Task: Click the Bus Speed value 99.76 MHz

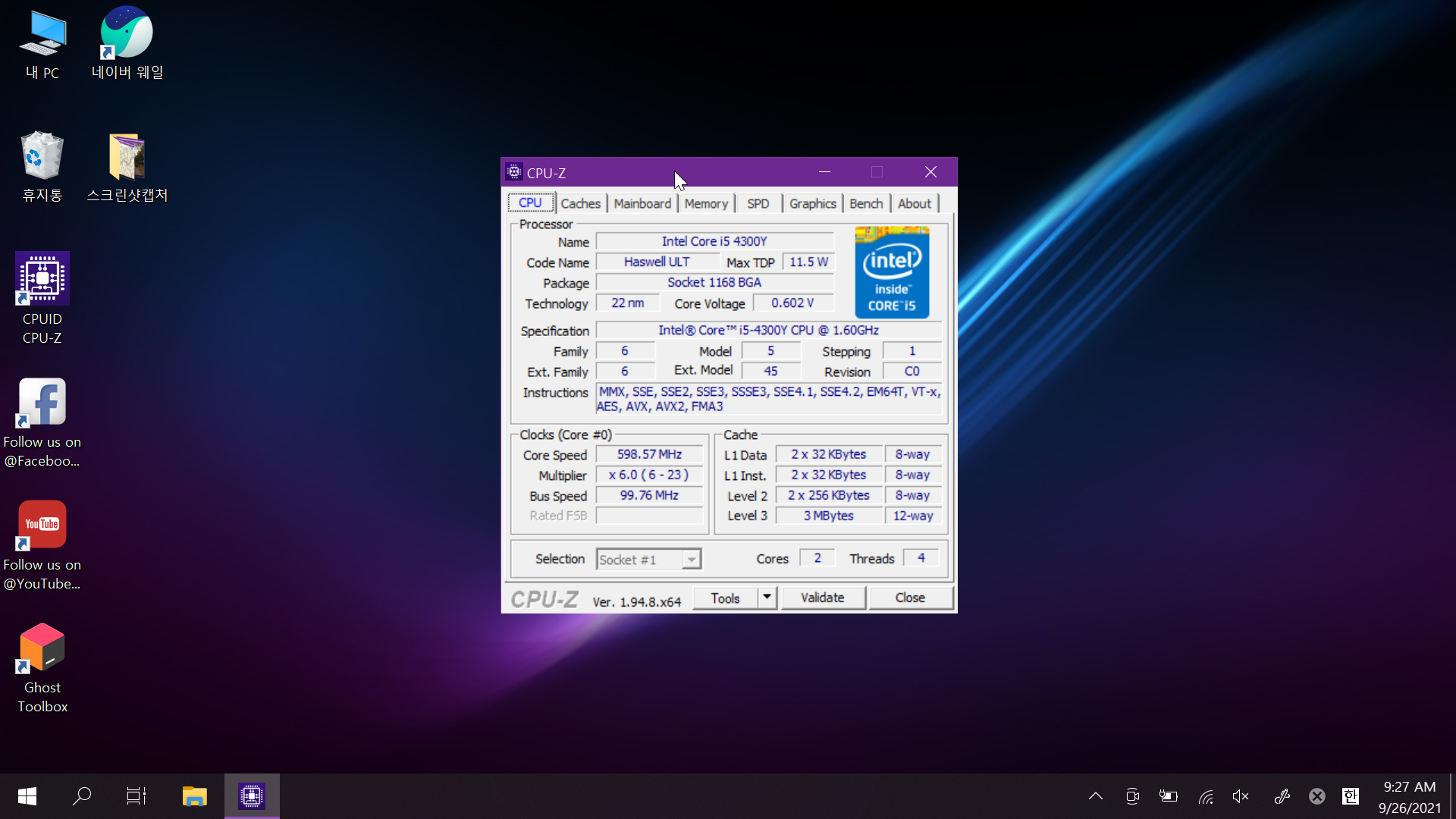Action: tap(649, 495)
